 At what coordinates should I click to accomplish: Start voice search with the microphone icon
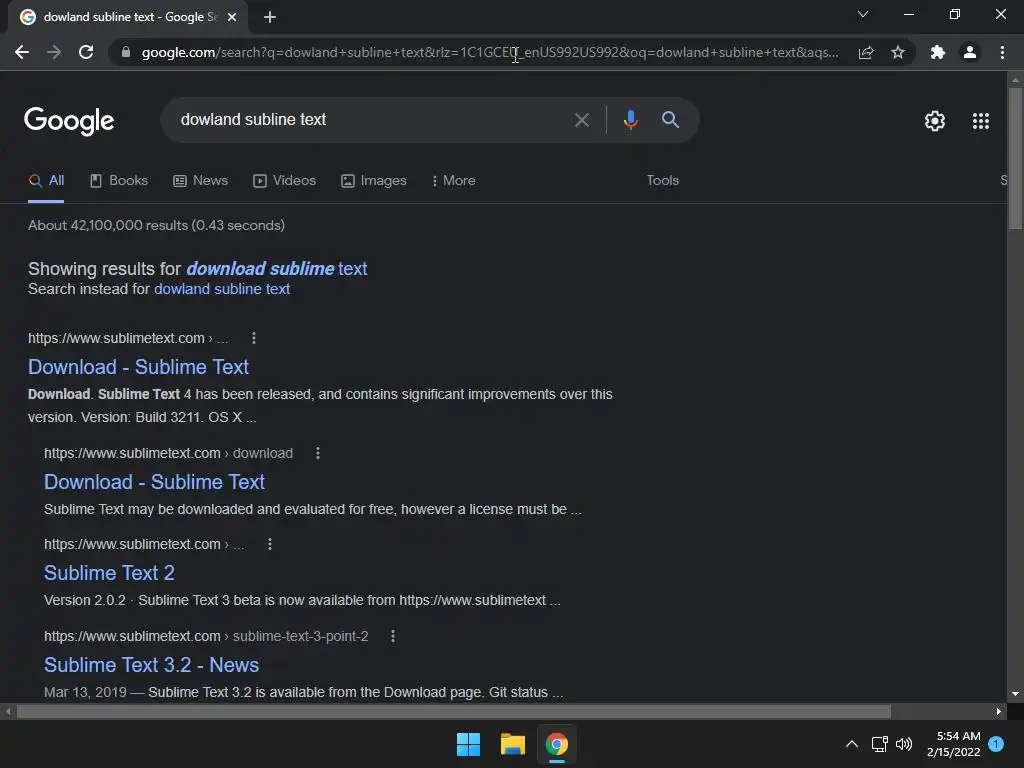630,120
